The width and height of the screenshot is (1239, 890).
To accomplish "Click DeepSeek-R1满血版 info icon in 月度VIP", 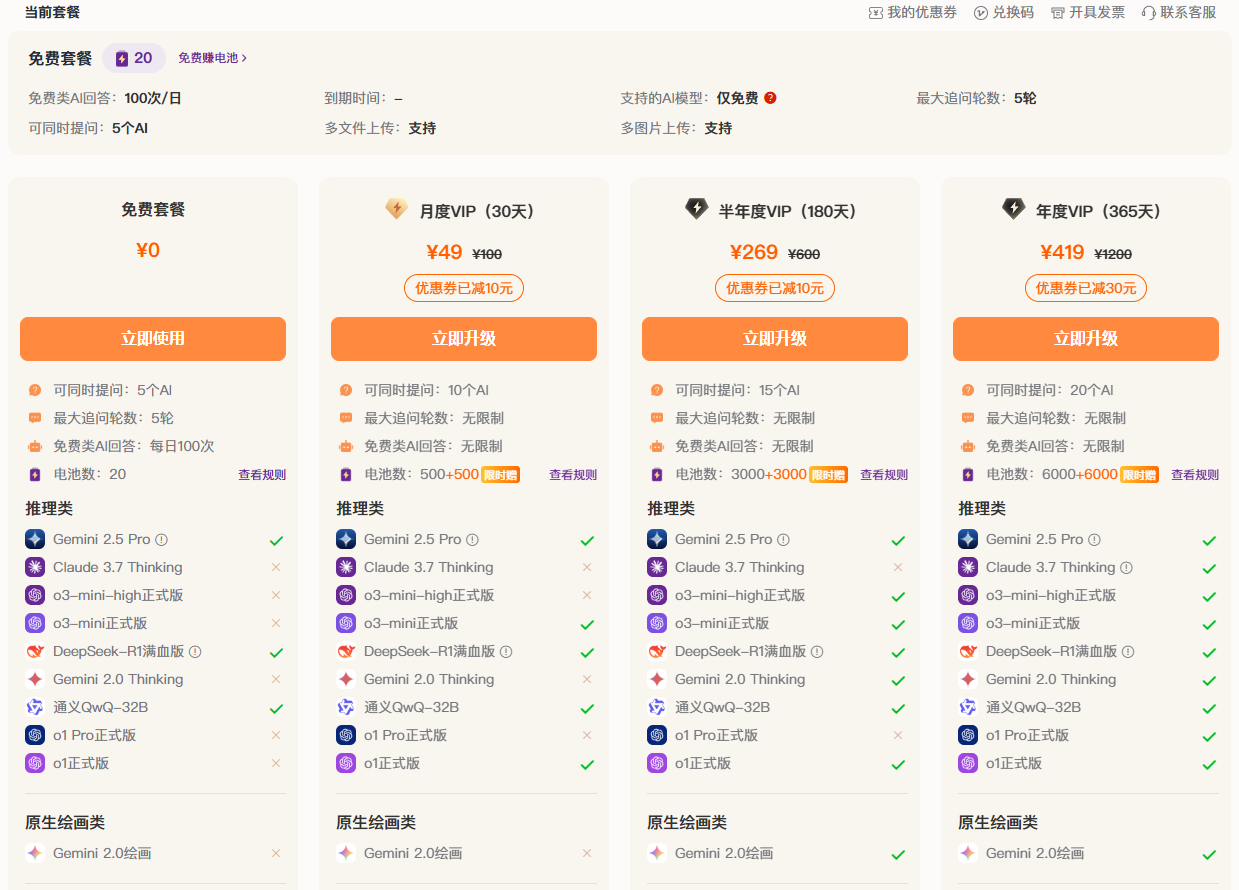I will tap(506, 652).
